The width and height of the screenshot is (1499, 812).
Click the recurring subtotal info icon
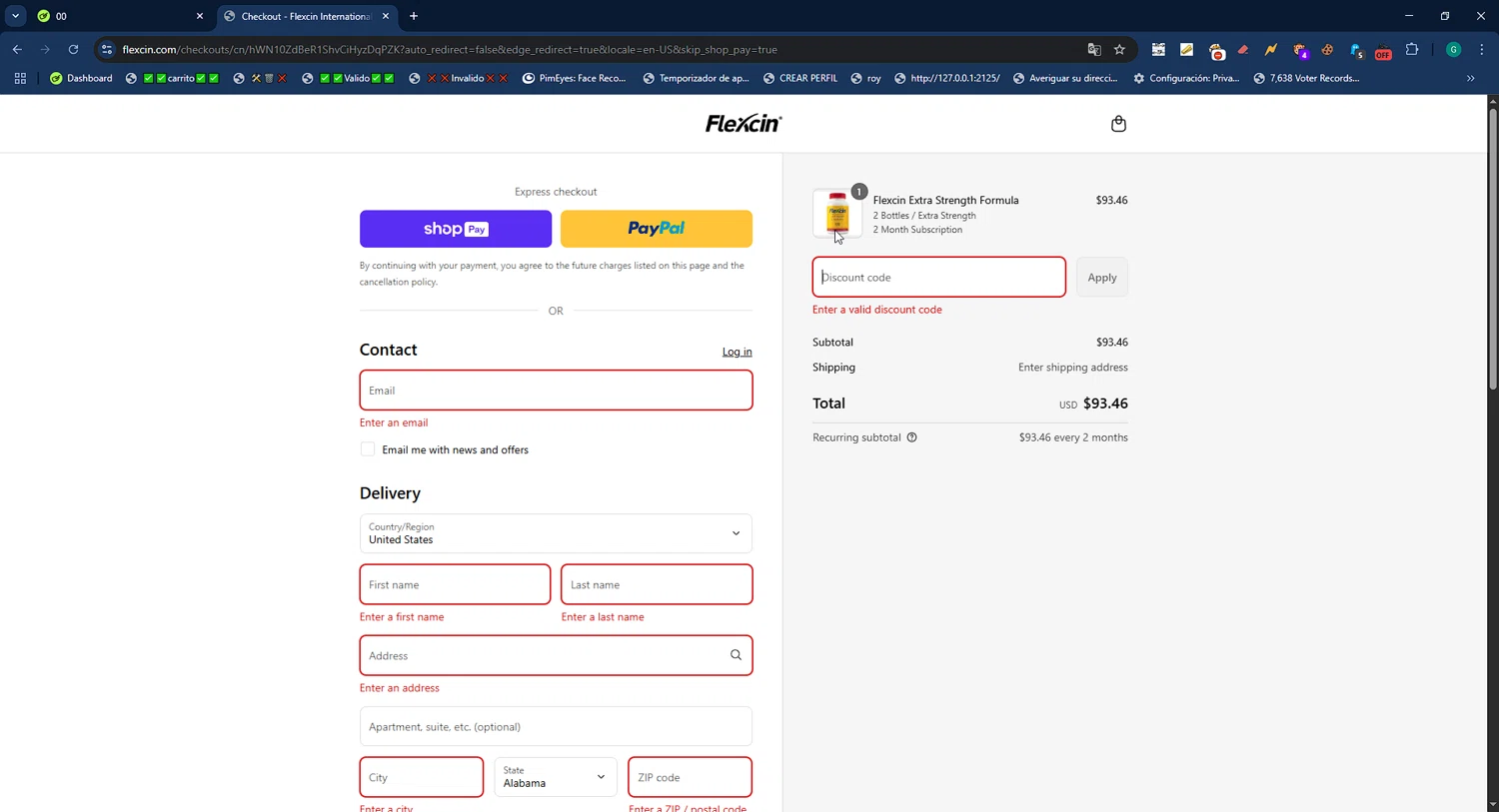coord(911,437)
